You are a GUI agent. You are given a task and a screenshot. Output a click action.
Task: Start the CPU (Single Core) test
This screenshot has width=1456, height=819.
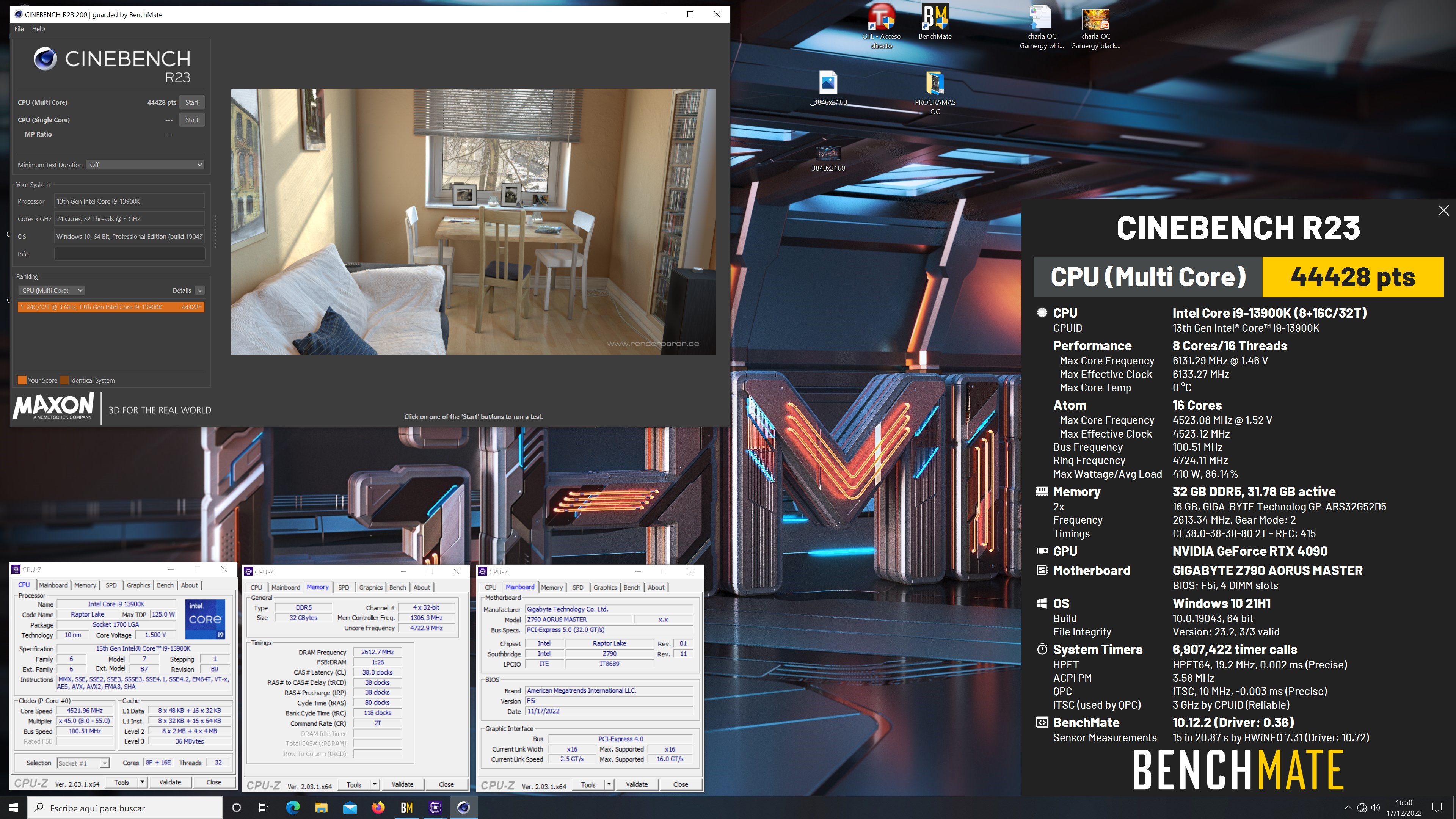click(x=191, y=120)
